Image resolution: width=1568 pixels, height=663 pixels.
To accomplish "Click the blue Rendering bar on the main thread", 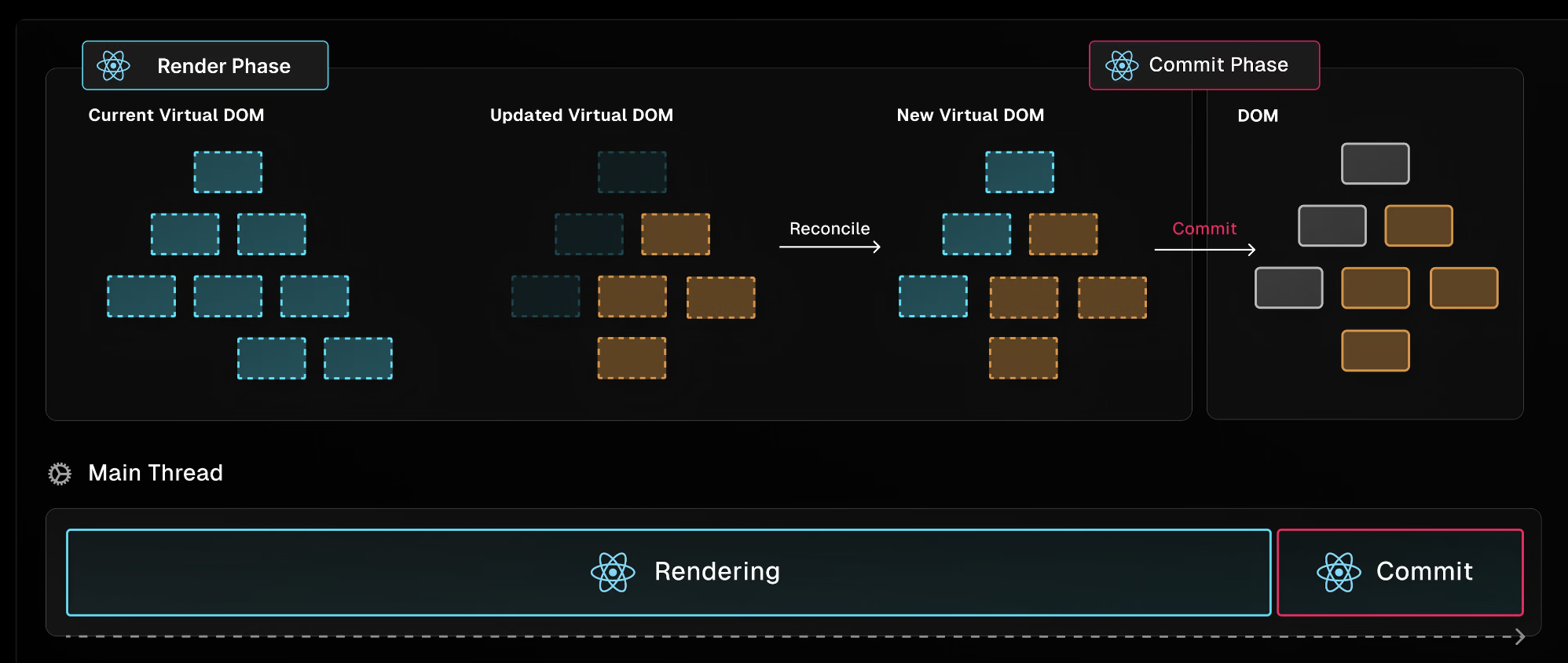I will click(x=669, y=572).
